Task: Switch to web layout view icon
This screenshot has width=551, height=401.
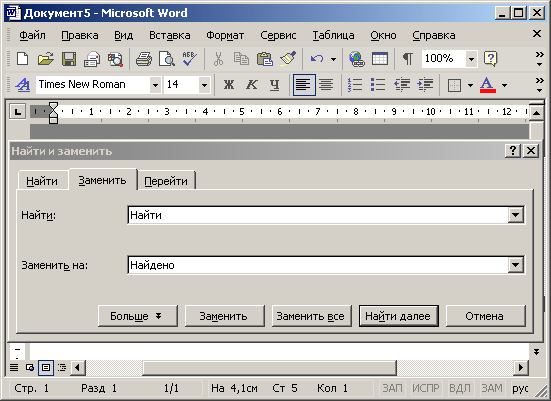Action: pyautogui.click(x=30, y=368)
